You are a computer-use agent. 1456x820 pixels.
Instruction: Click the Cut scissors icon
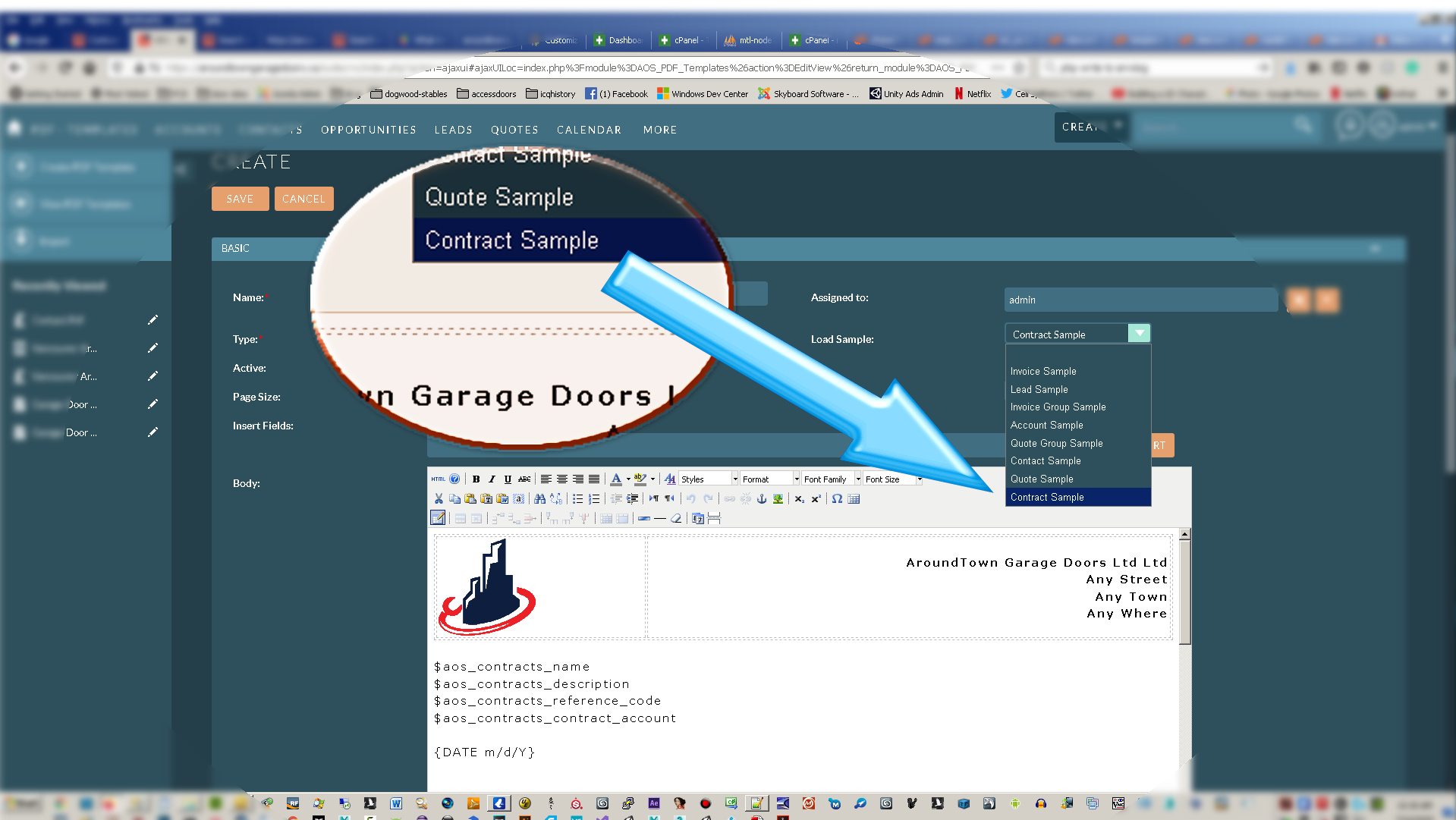coord(439,499)
